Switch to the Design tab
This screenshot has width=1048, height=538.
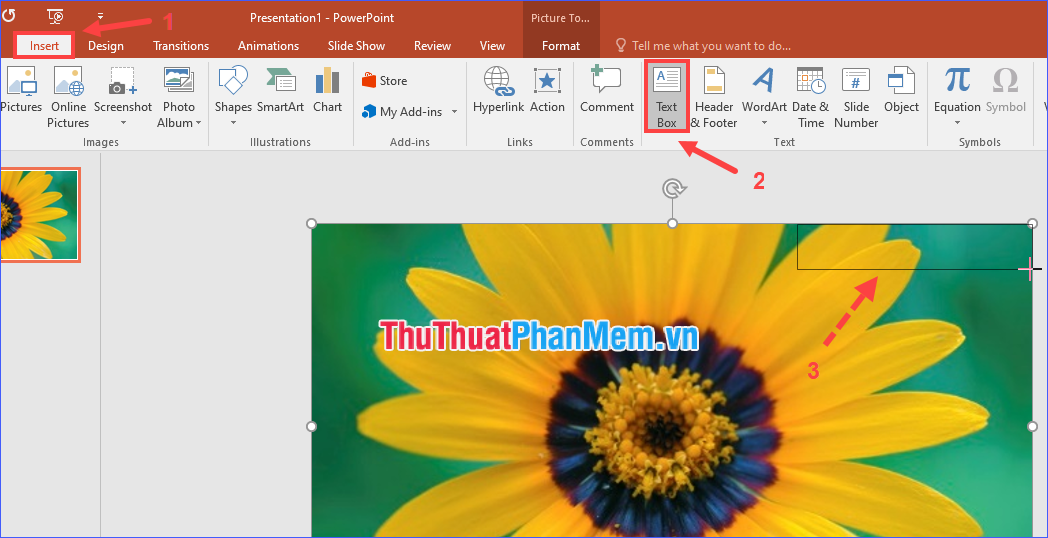tap(106, 46)
